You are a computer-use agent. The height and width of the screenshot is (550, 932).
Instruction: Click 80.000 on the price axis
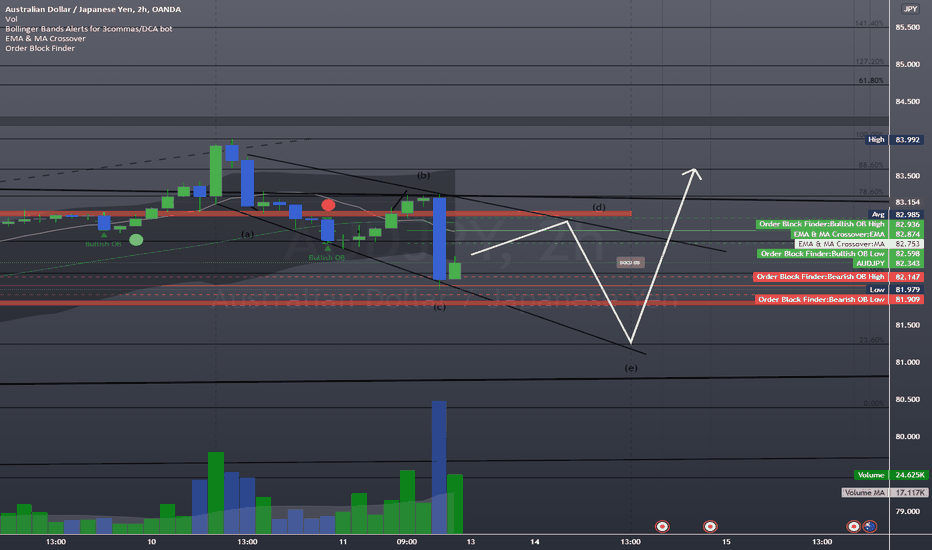click(907, 436)
